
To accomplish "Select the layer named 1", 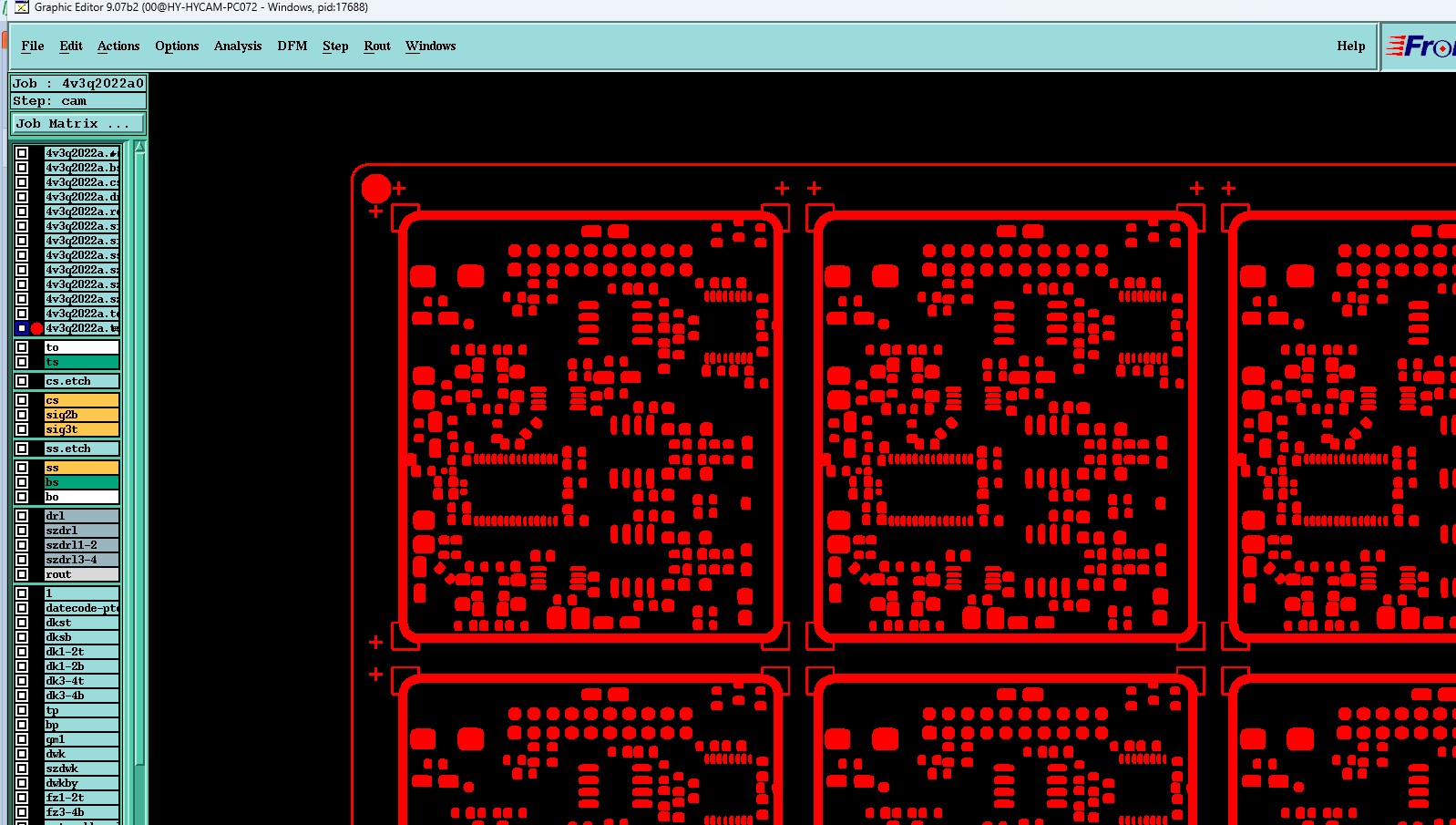I will click(82, 593).
